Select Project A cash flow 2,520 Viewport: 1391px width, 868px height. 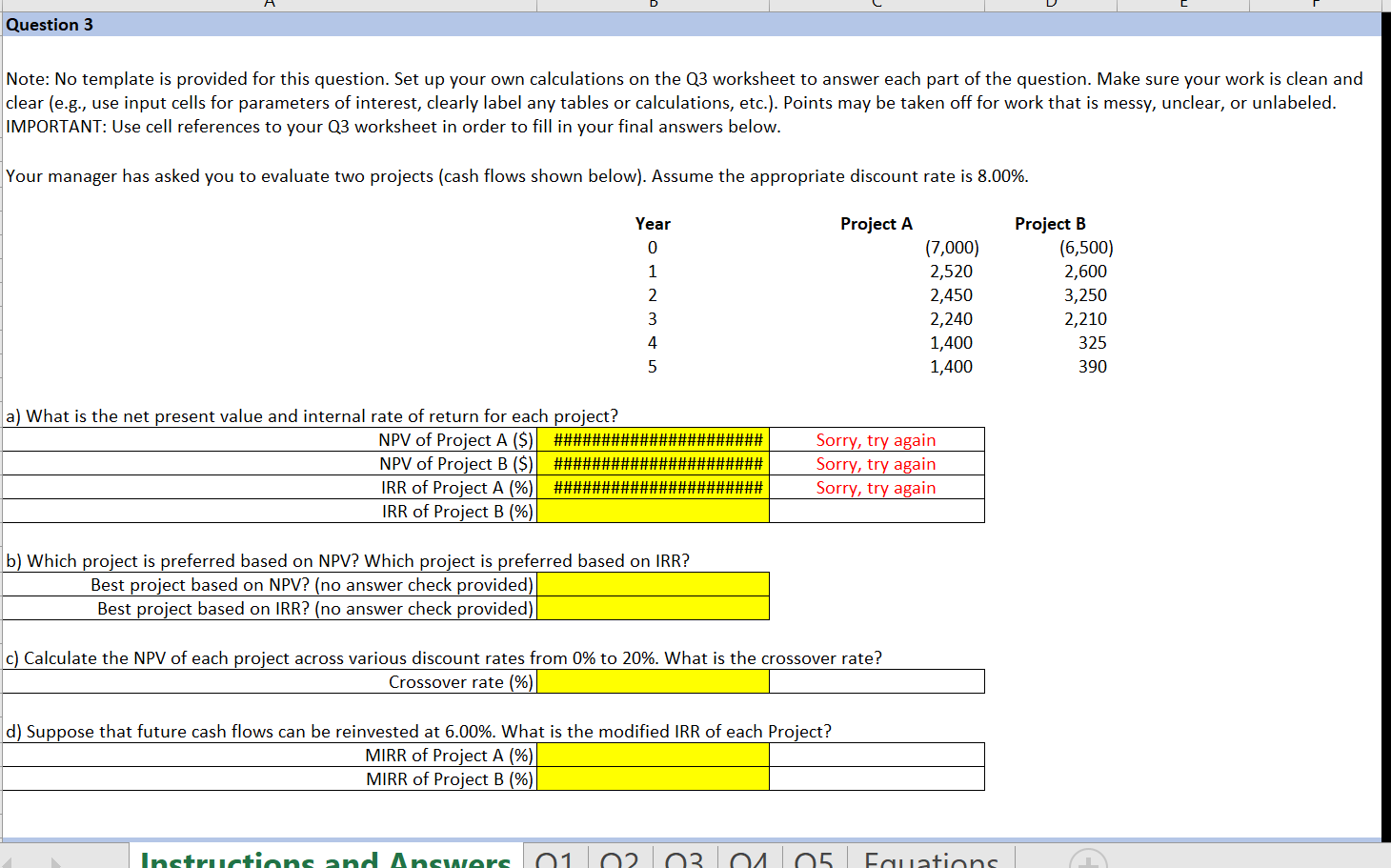[x=951, y=272]
